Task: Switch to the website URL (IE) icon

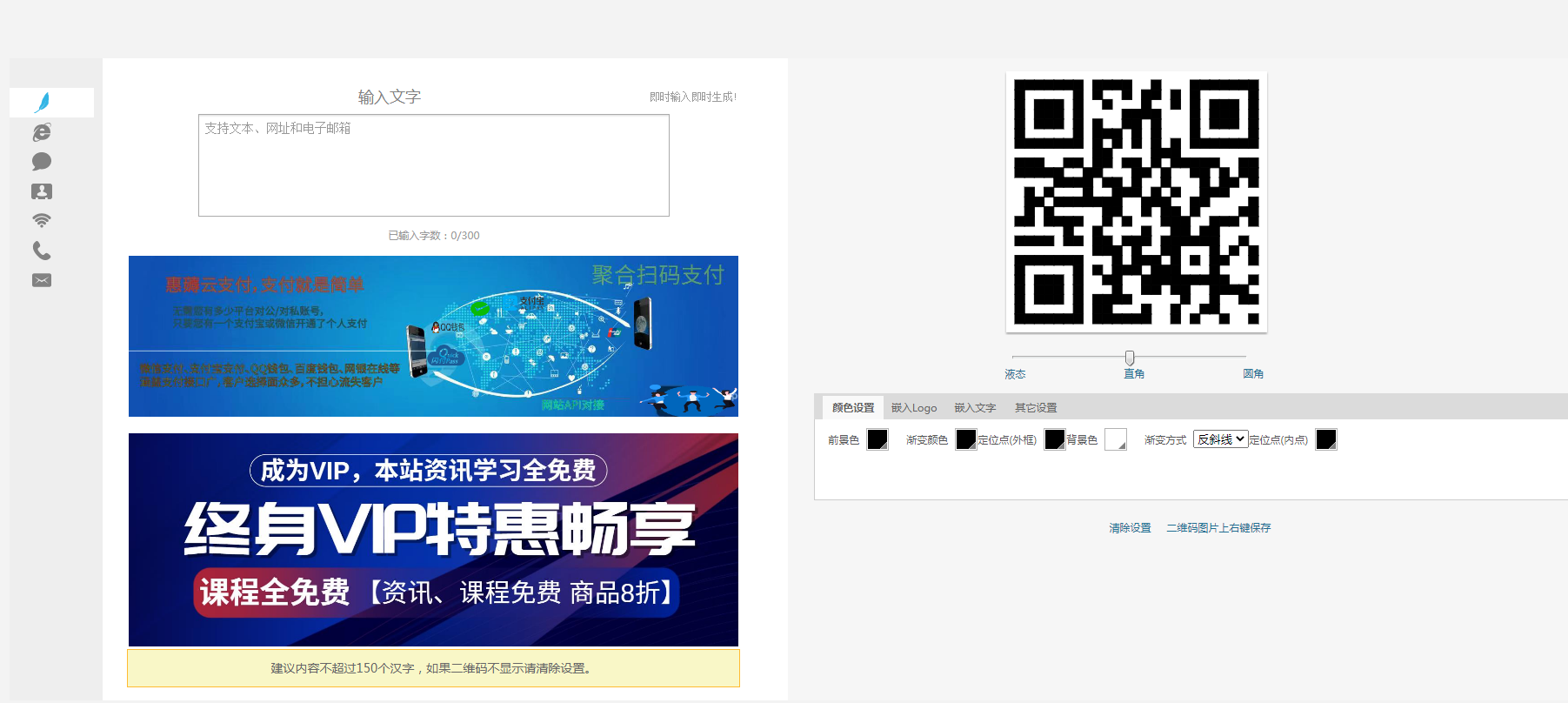Action: (x=42, y=132)
